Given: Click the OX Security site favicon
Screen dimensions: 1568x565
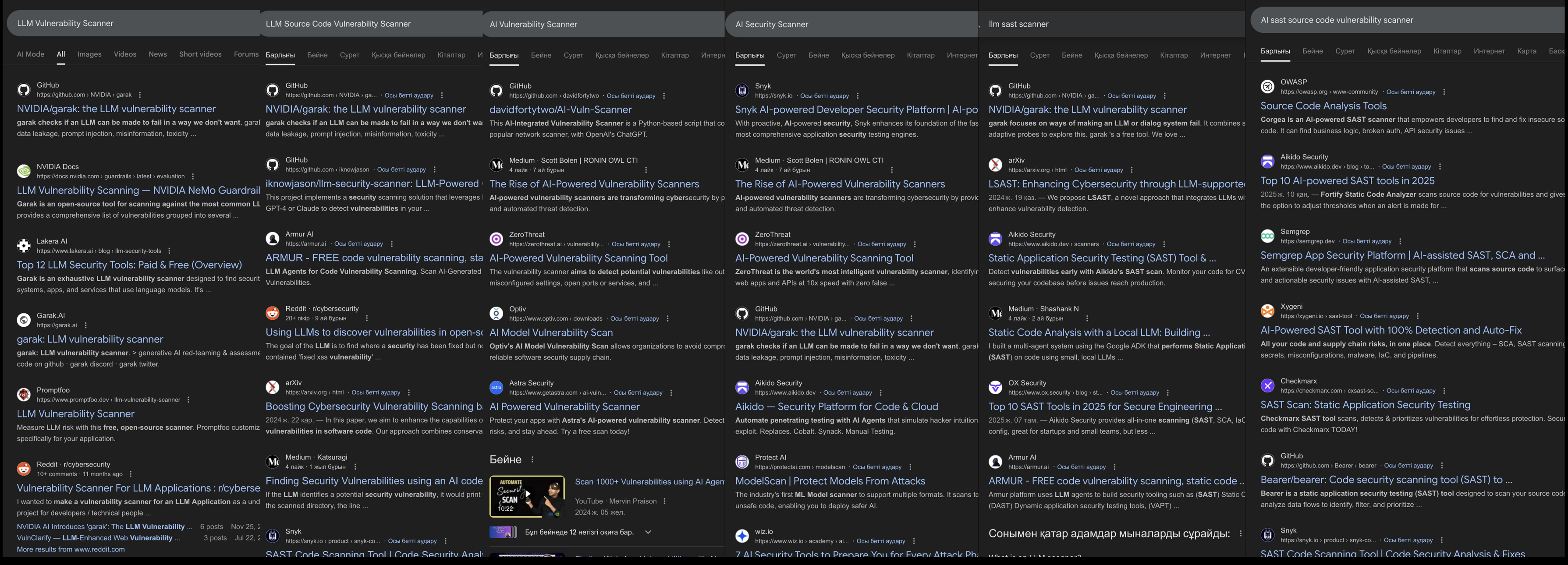Looking at the screenshot, I should coord(995,388).
